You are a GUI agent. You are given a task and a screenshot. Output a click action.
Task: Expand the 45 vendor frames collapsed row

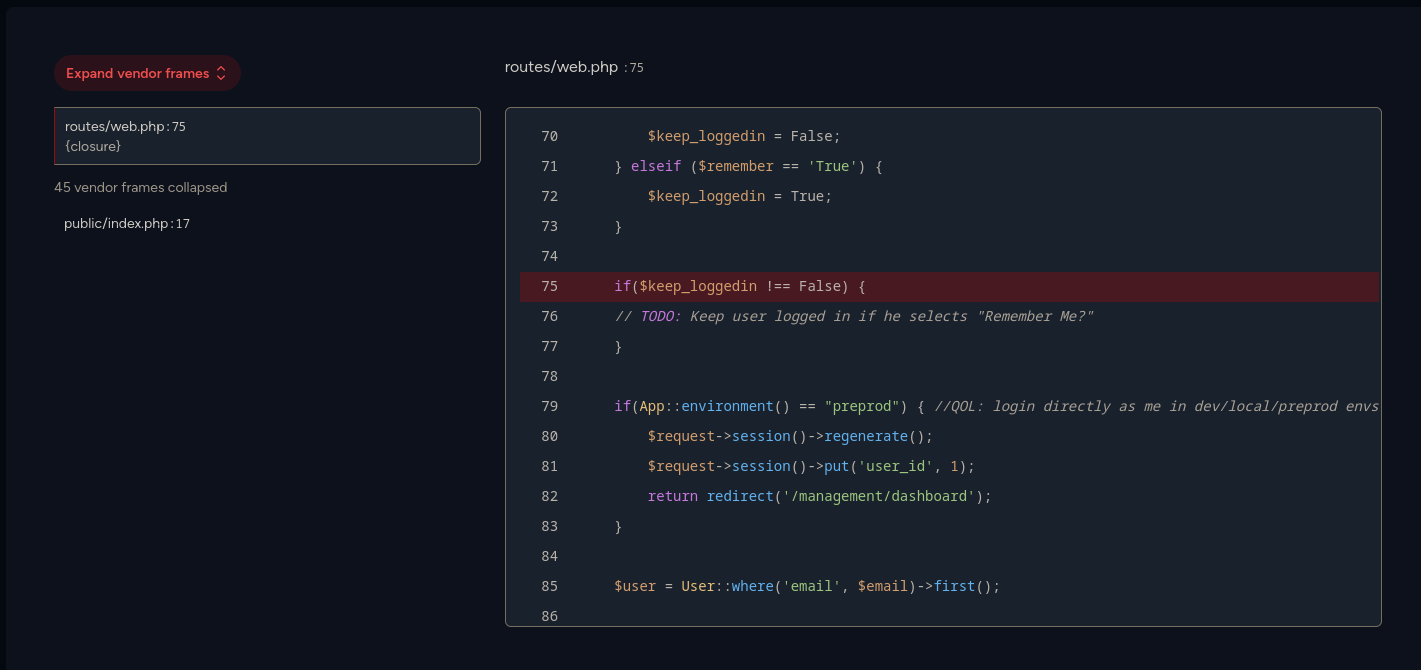coord(141,187)
